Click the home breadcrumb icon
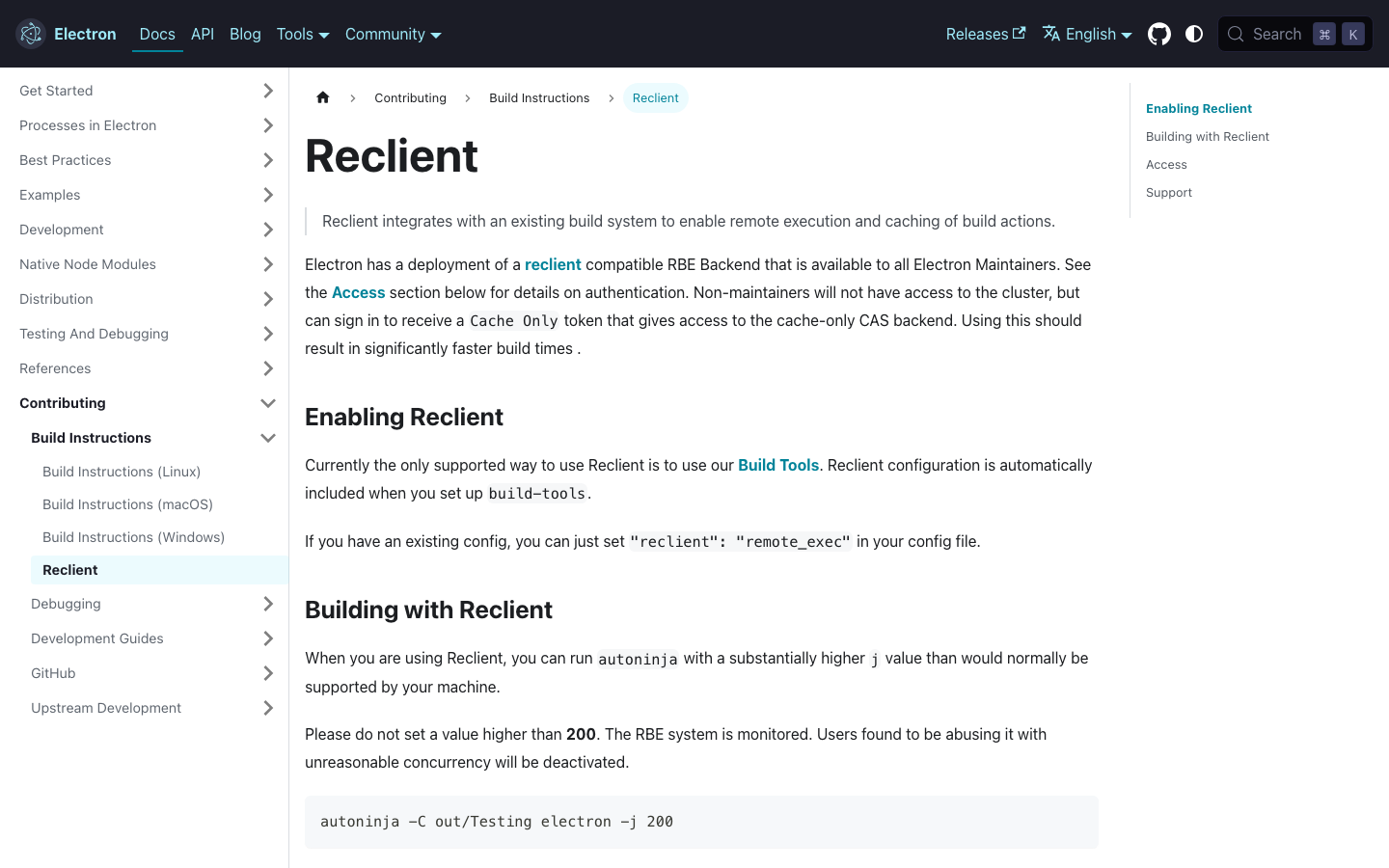The width and height of the screenshot is (1389, 868). [x=323, y=97]
